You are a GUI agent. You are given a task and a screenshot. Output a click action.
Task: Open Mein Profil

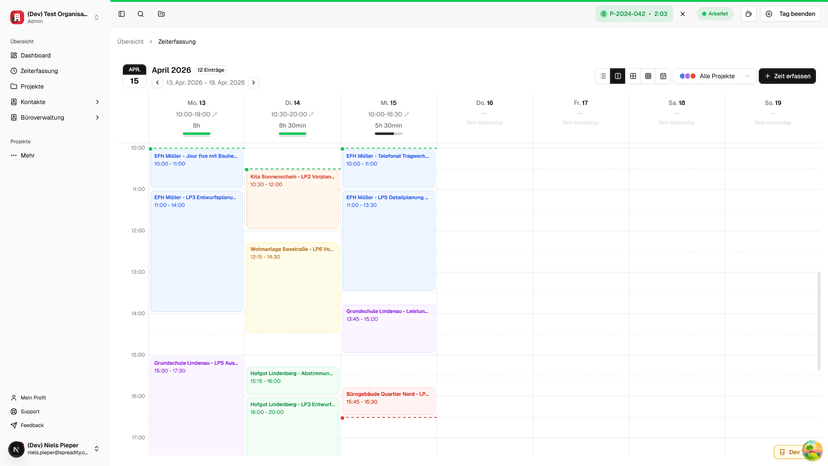(33, 398)
